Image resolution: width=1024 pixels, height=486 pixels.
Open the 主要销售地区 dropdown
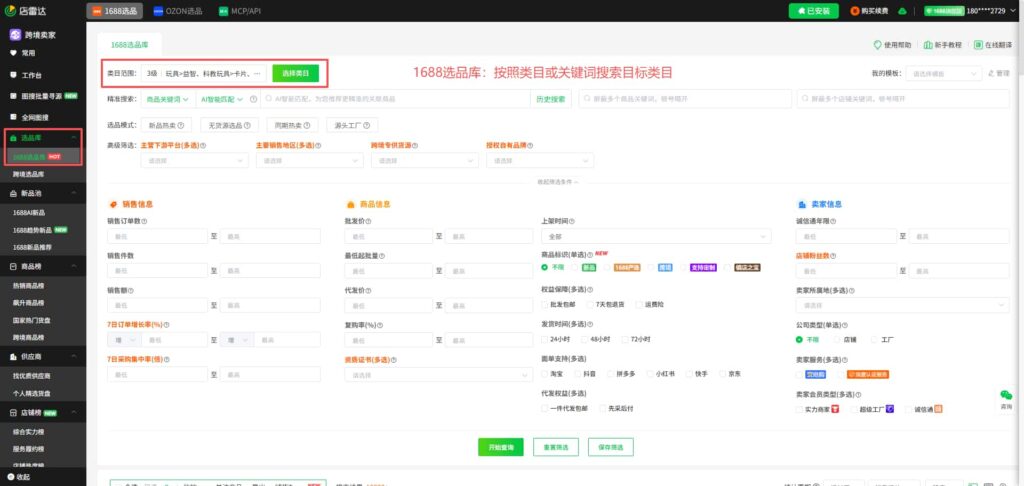(x=310, y=160)
